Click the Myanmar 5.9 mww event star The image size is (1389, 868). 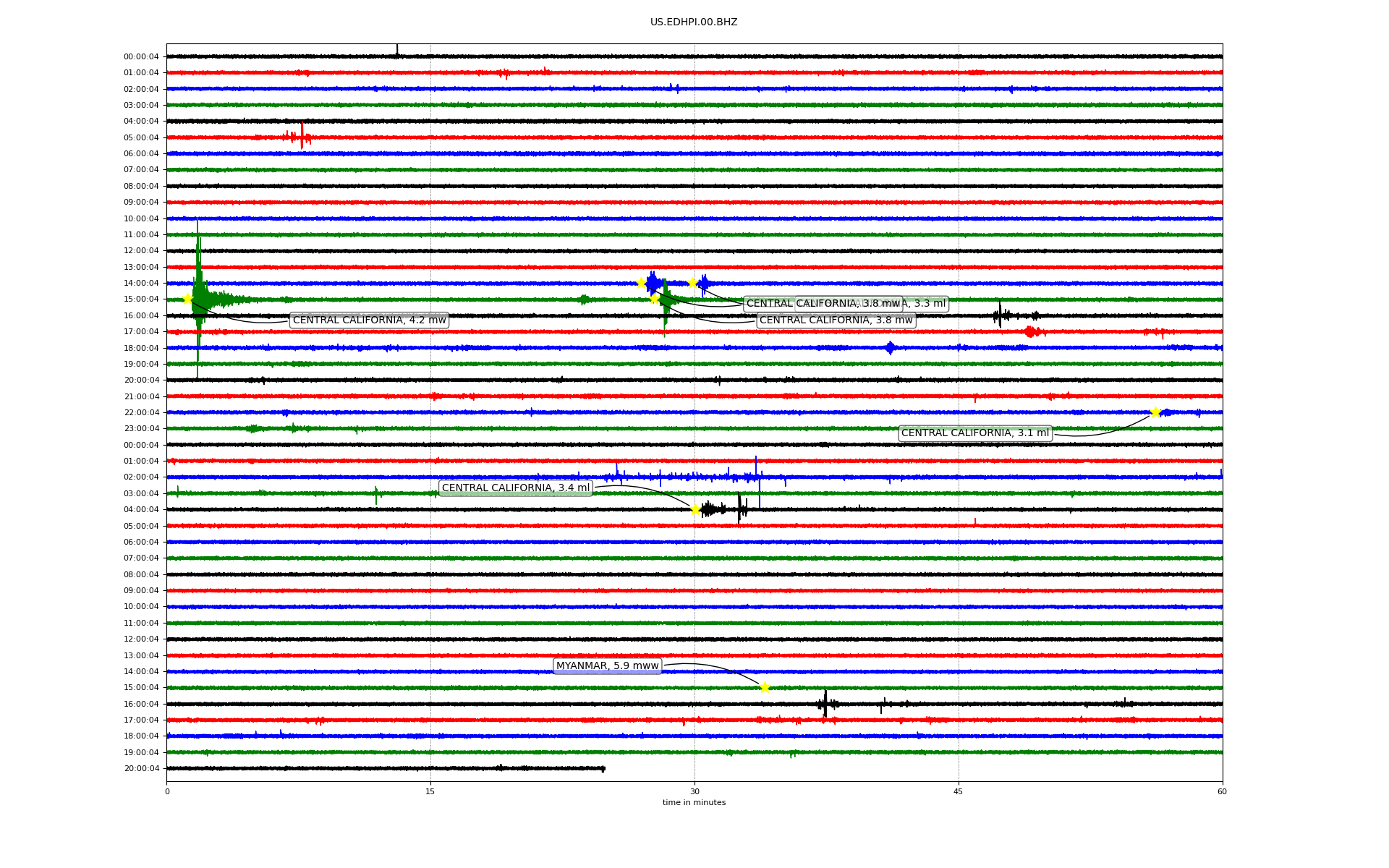pyautogui.click(x=765, y=687)
